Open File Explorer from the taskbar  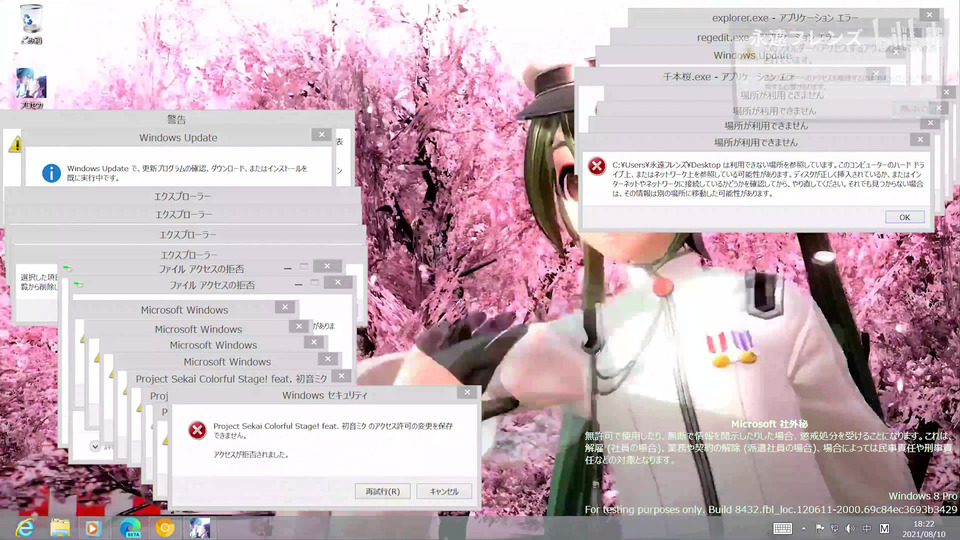point(60,528)
